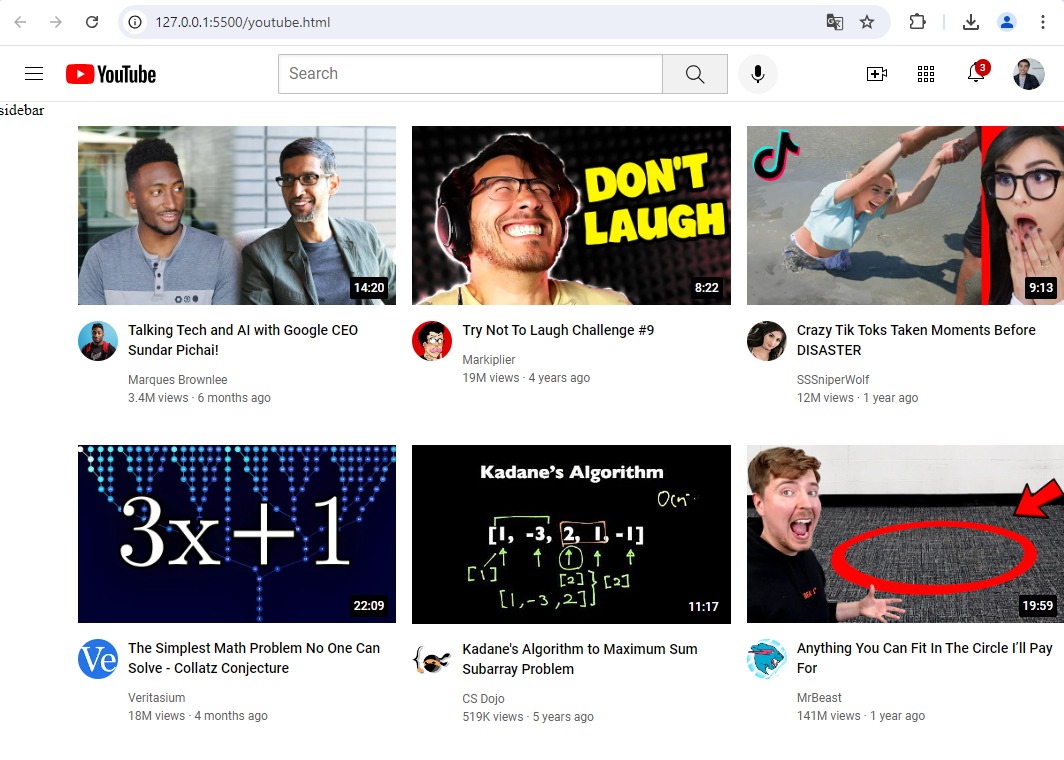Open title Try Not To Laugh Challenge #9
This screenshot has width=1064, height=760.
coord(558,330)
